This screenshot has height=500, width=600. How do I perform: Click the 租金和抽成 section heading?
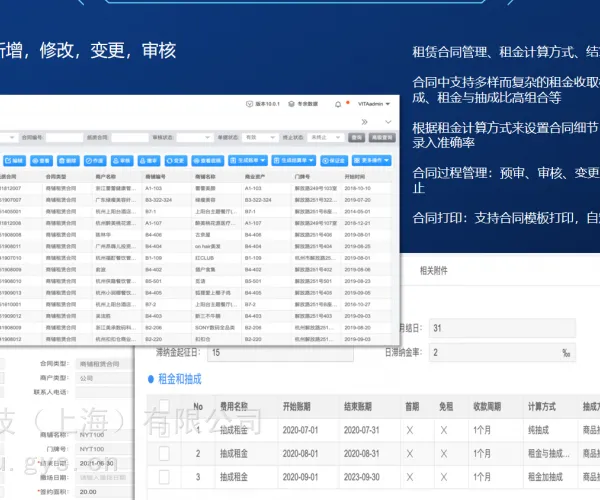coord(180,379)
